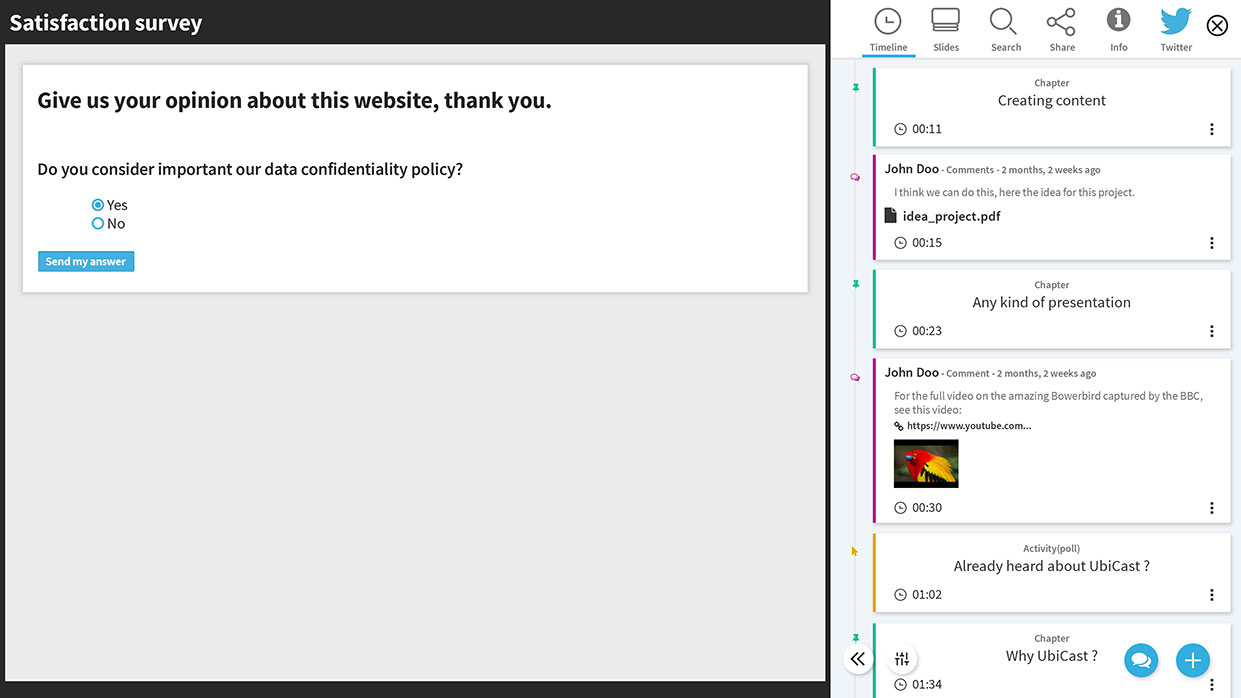1241x698 pixels.
Task: Switch to the Slides tab
Action: (945, 30)
